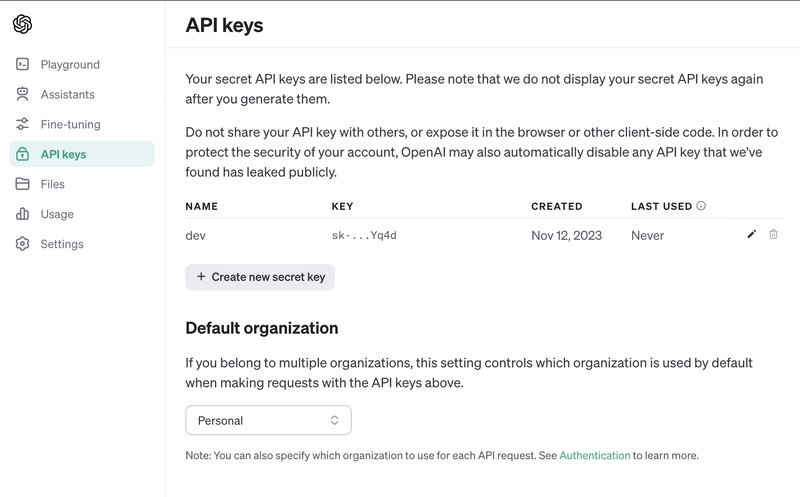Select the highlighted API keys sidebar item
This screenshot has height=497, width=800.
[x=82, y=154]
